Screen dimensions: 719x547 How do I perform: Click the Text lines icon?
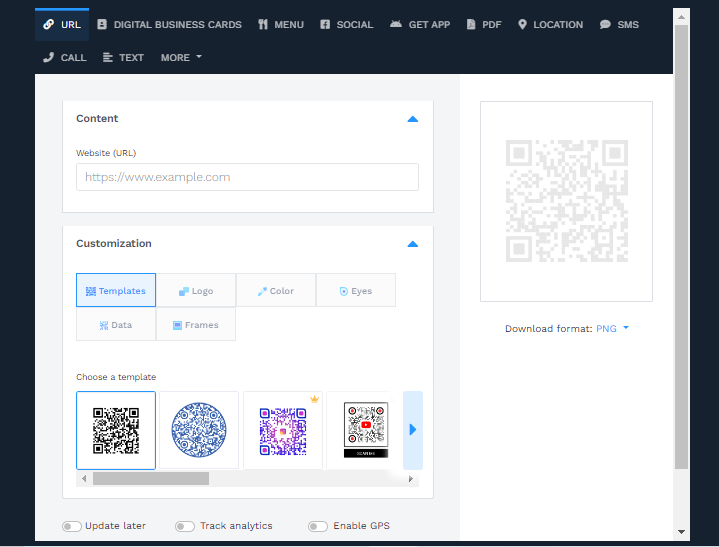[108, 57]
